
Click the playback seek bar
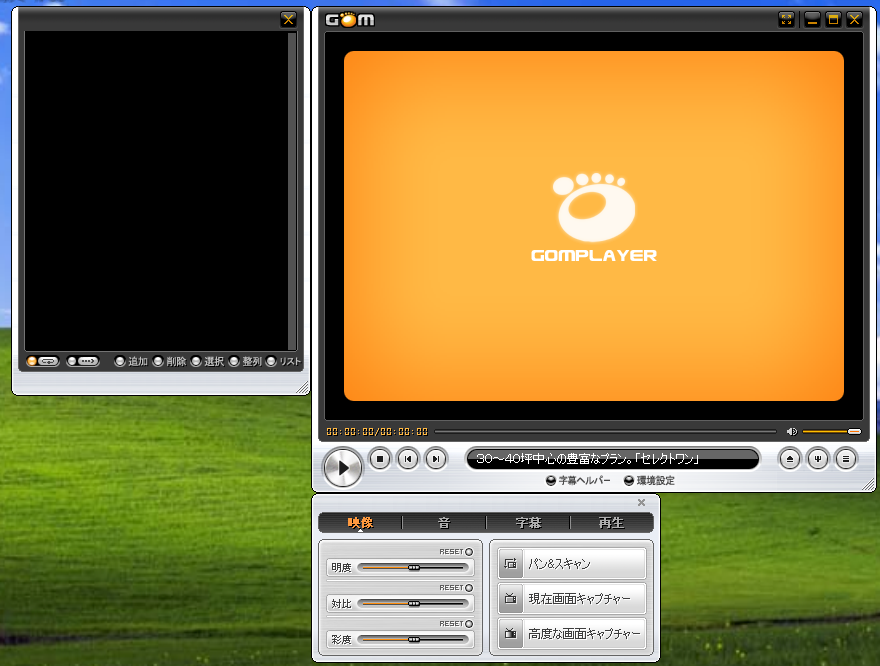(x=606, y=431)
